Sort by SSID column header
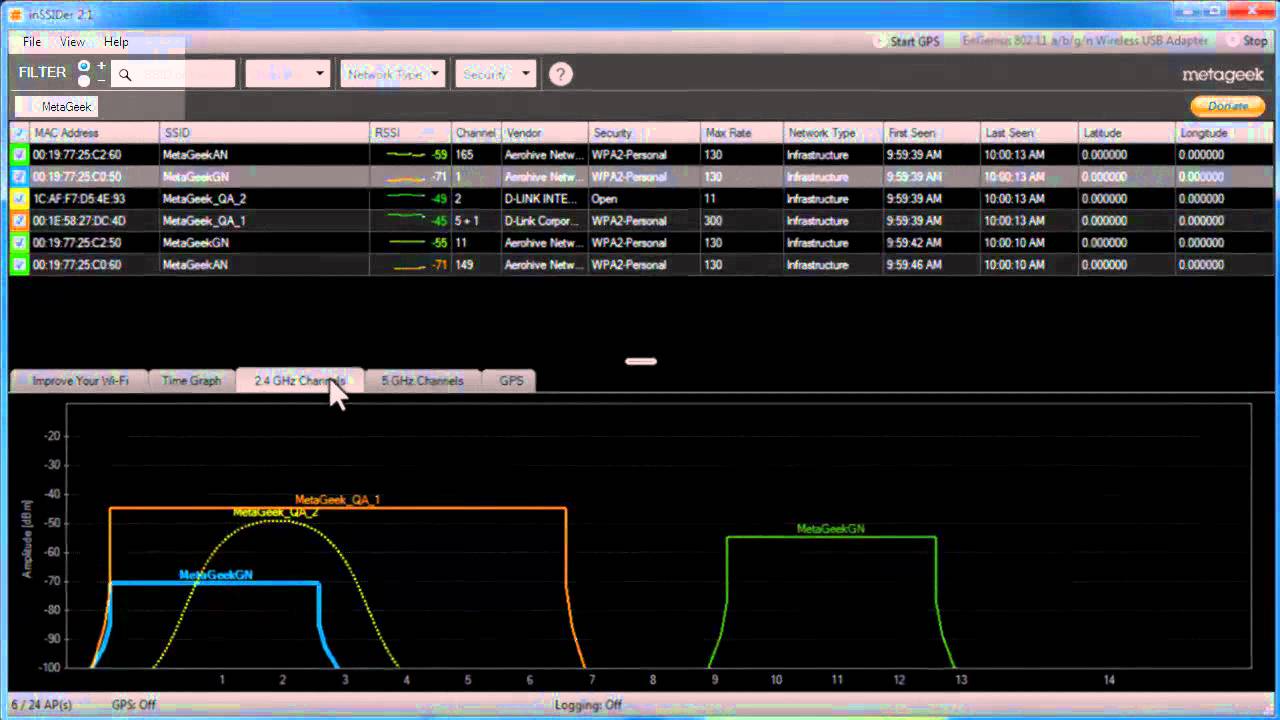This screenshot has height=720, width=1280. pyautogui.click(x=264, y=133)
